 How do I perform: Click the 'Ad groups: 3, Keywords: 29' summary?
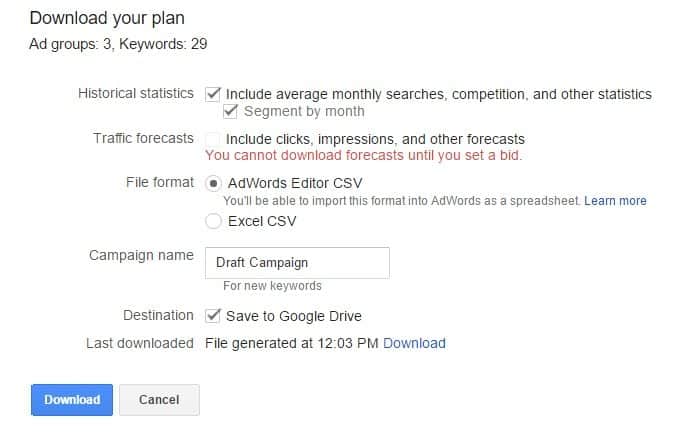[118, 43]
